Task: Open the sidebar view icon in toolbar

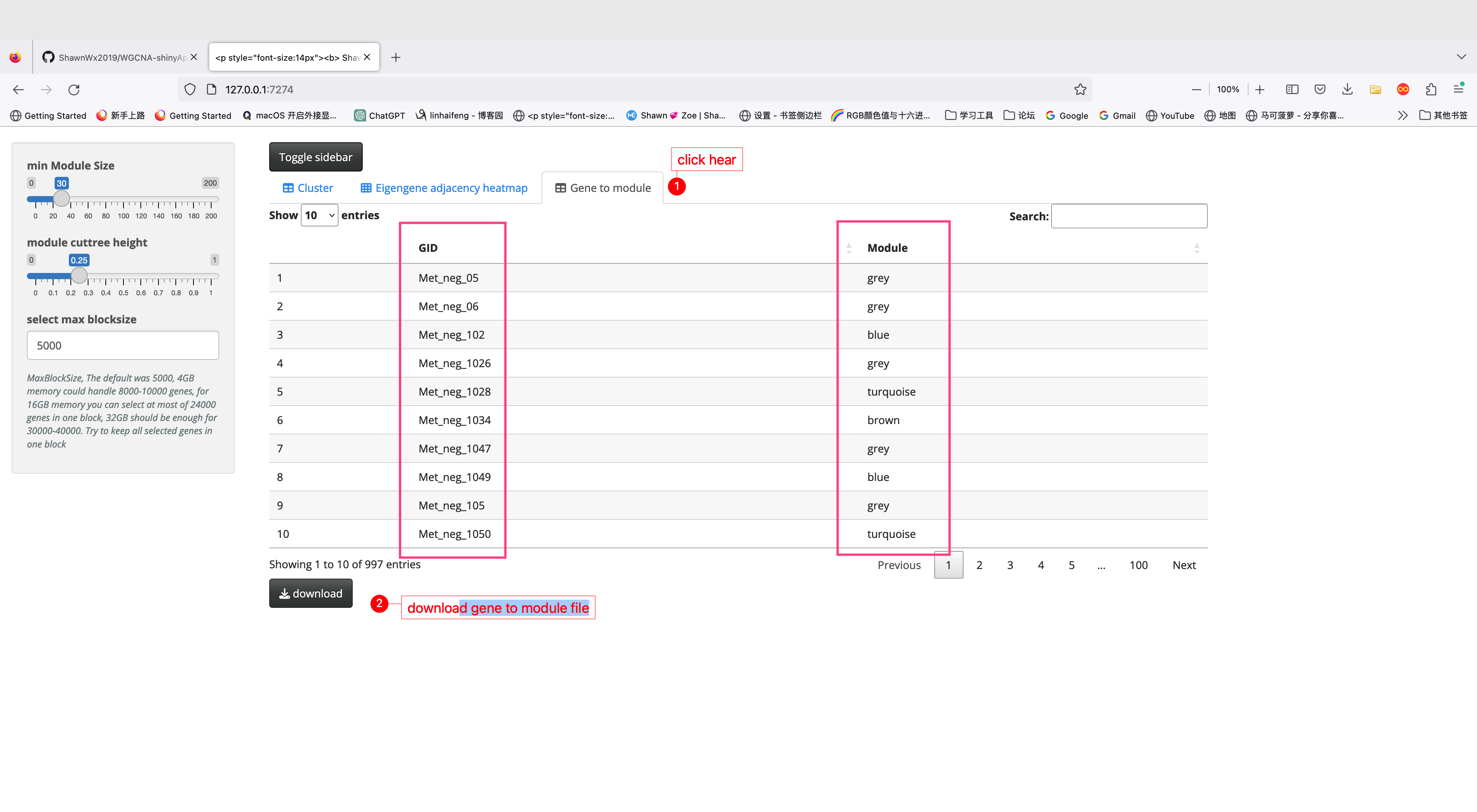Action: pos(1292,90)
